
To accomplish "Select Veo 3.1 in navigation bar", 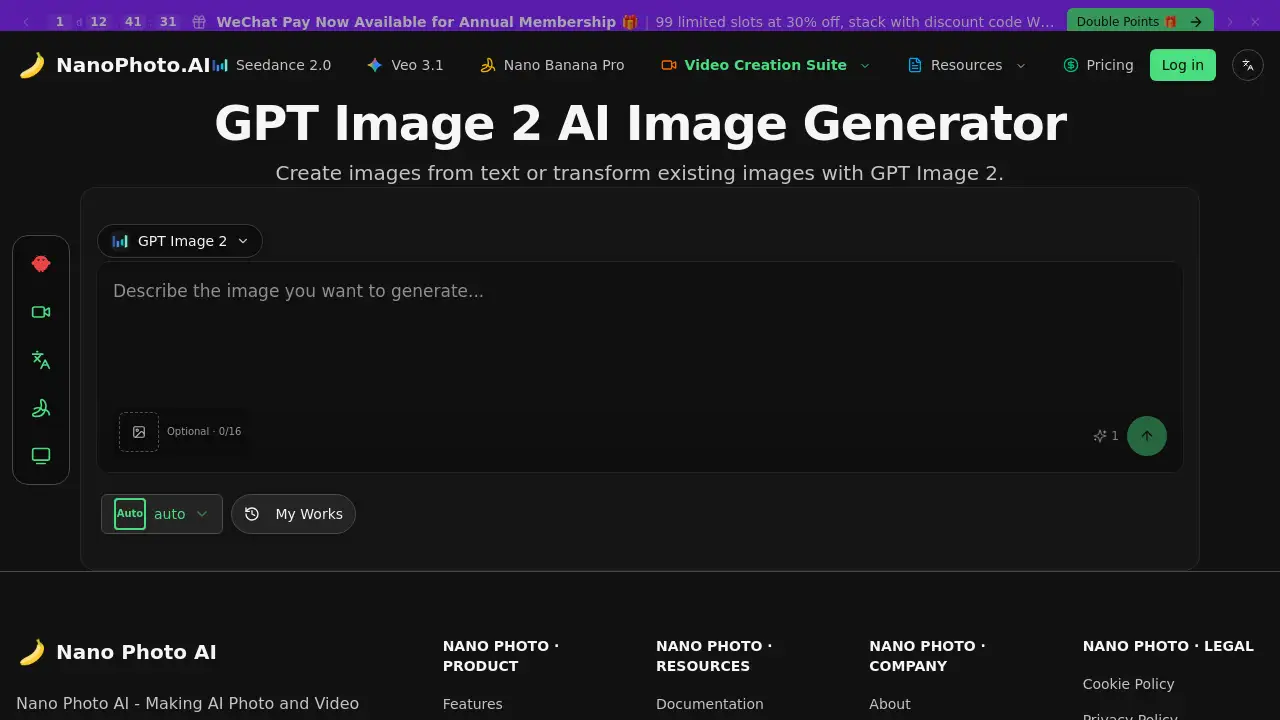I will click(x=404, y=65).
